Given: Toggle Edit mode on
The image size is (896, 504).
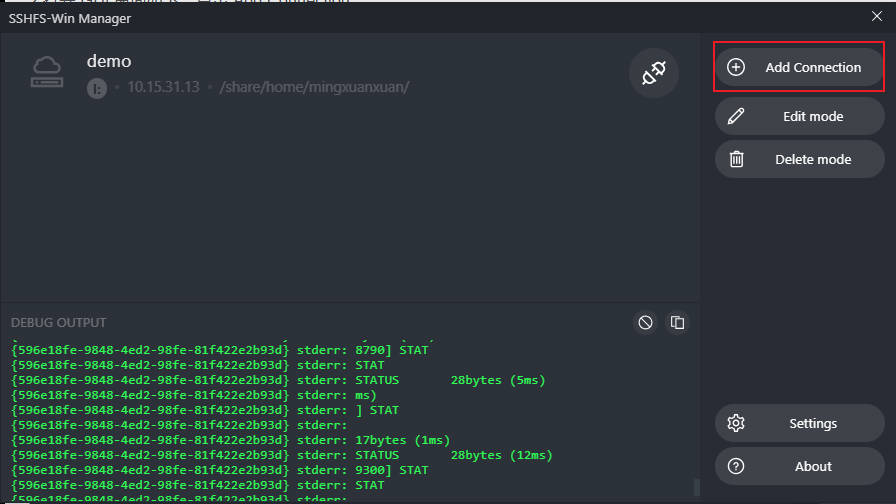Looking at the screenshot, I should (811, 116).
